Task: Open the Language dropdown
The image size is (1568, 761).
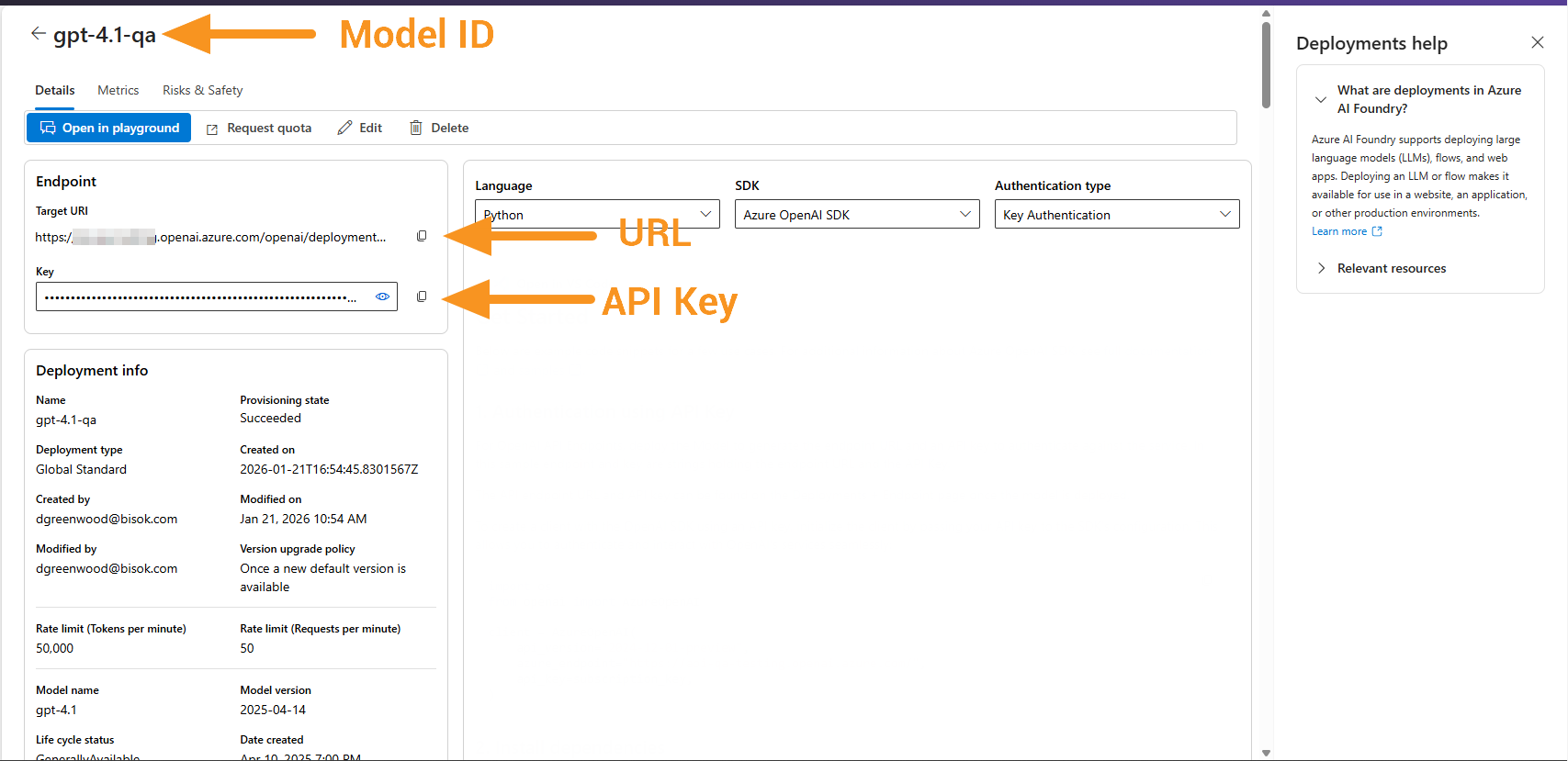Action: [597, 215]
